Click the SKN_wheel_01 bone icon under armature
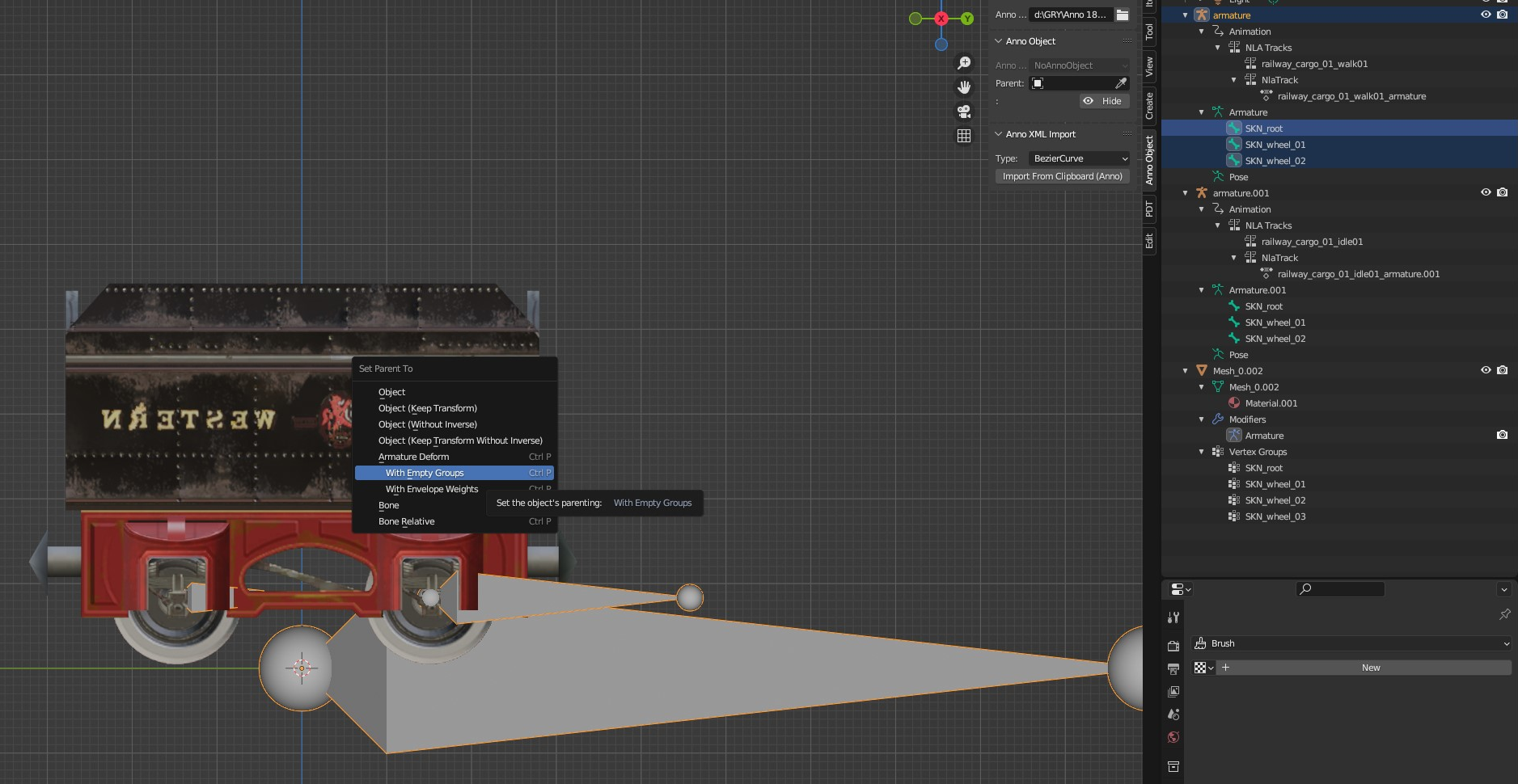The height and width of the screenshot is (784, 1518). [x=1234, y=145]
